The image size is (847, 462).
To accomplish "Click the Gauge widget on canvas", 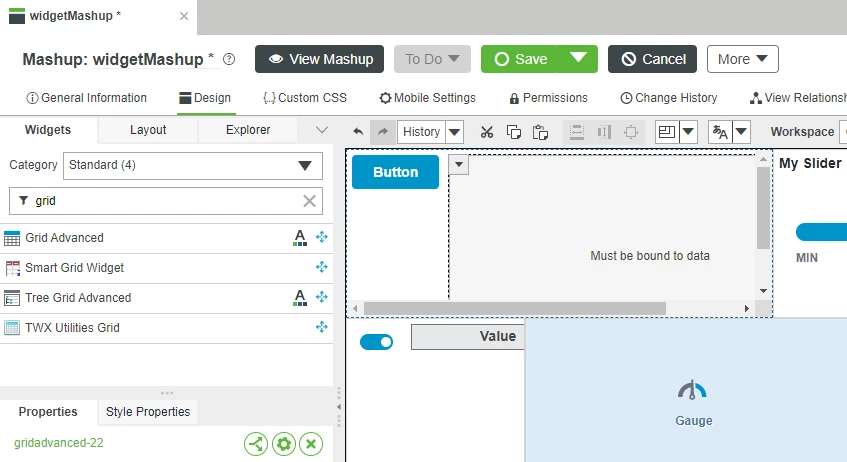I will (x=693, y=403).
